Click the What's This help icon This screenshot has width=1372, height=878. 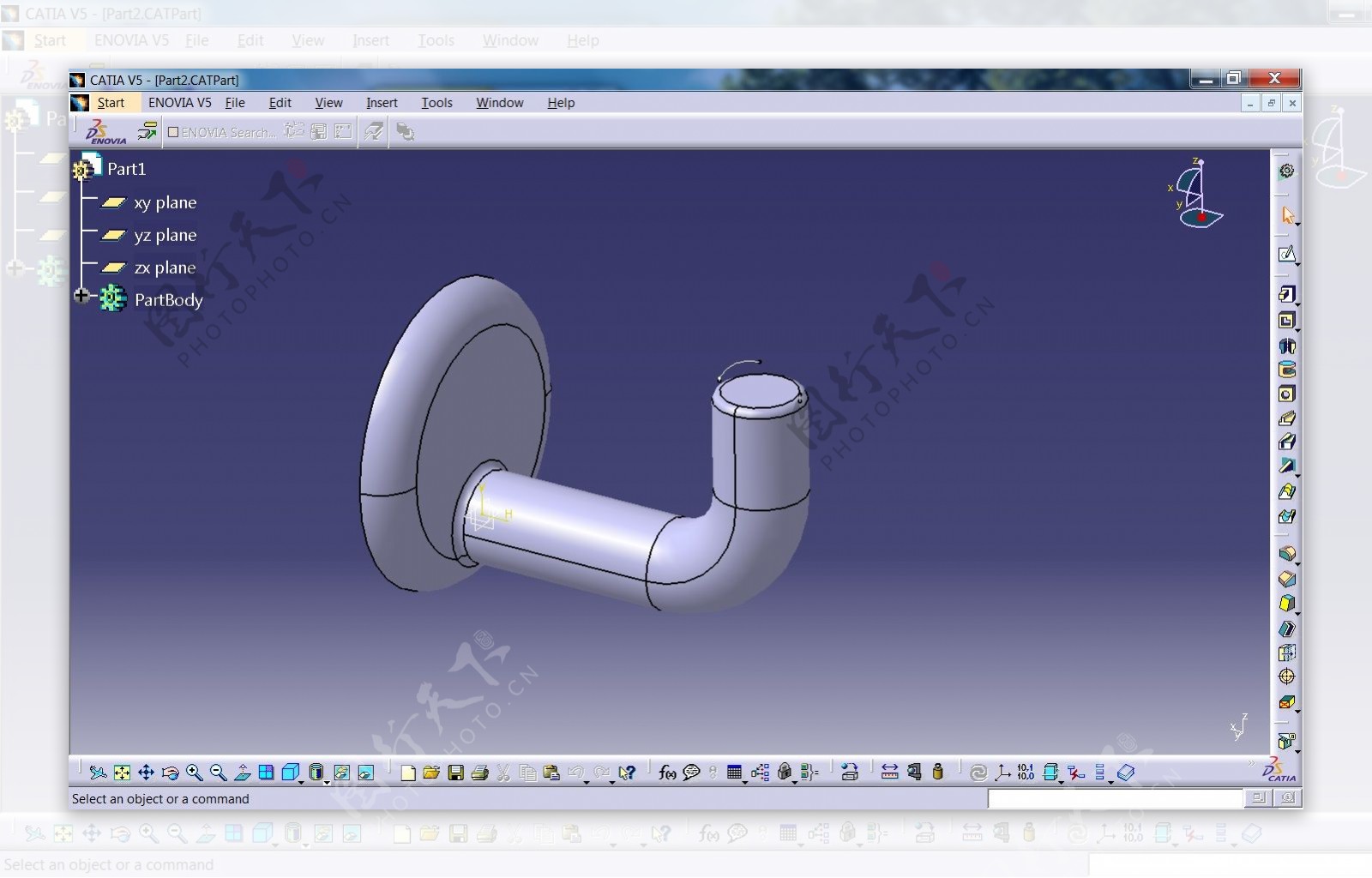click(x=628, y=773)
